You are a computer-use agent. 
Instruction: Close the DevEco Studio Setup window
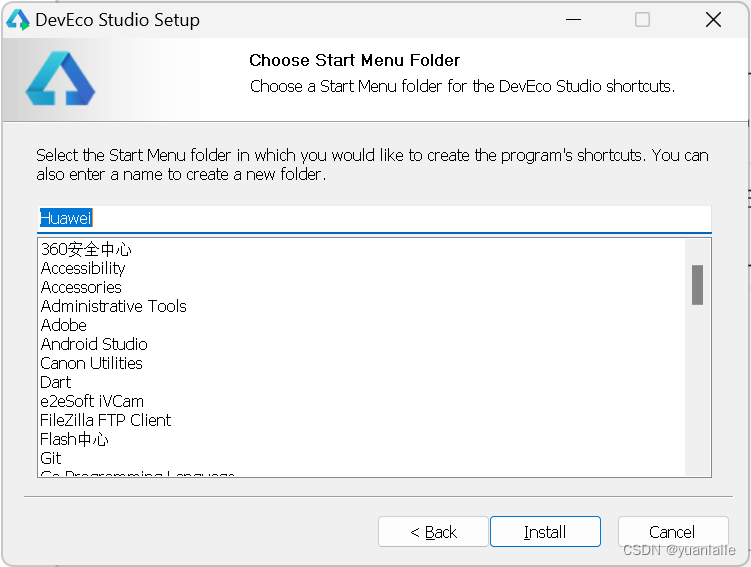(x=713, y=20)
